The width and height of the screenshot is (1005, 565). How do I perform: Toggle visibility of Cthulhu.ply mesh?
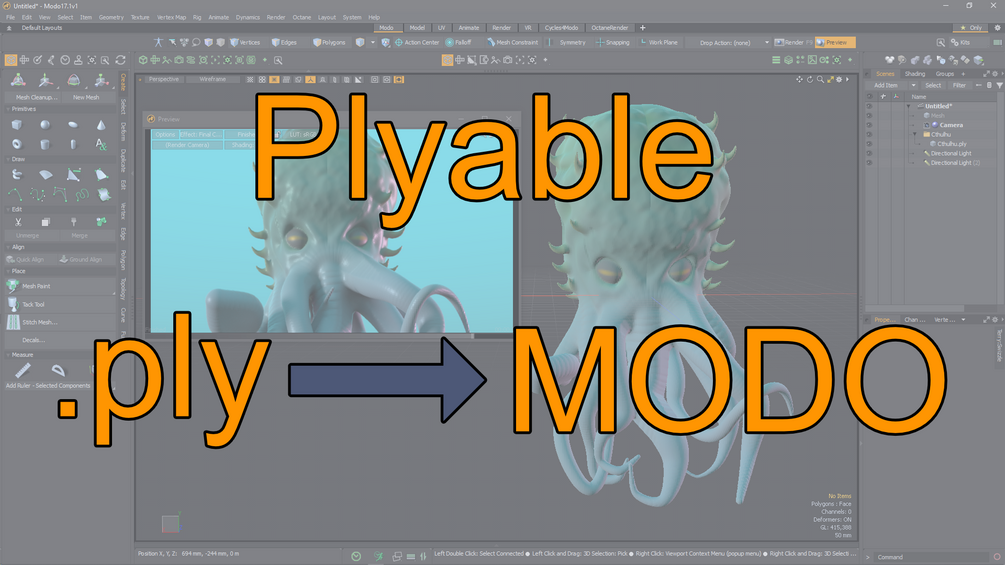pos(870,144)
